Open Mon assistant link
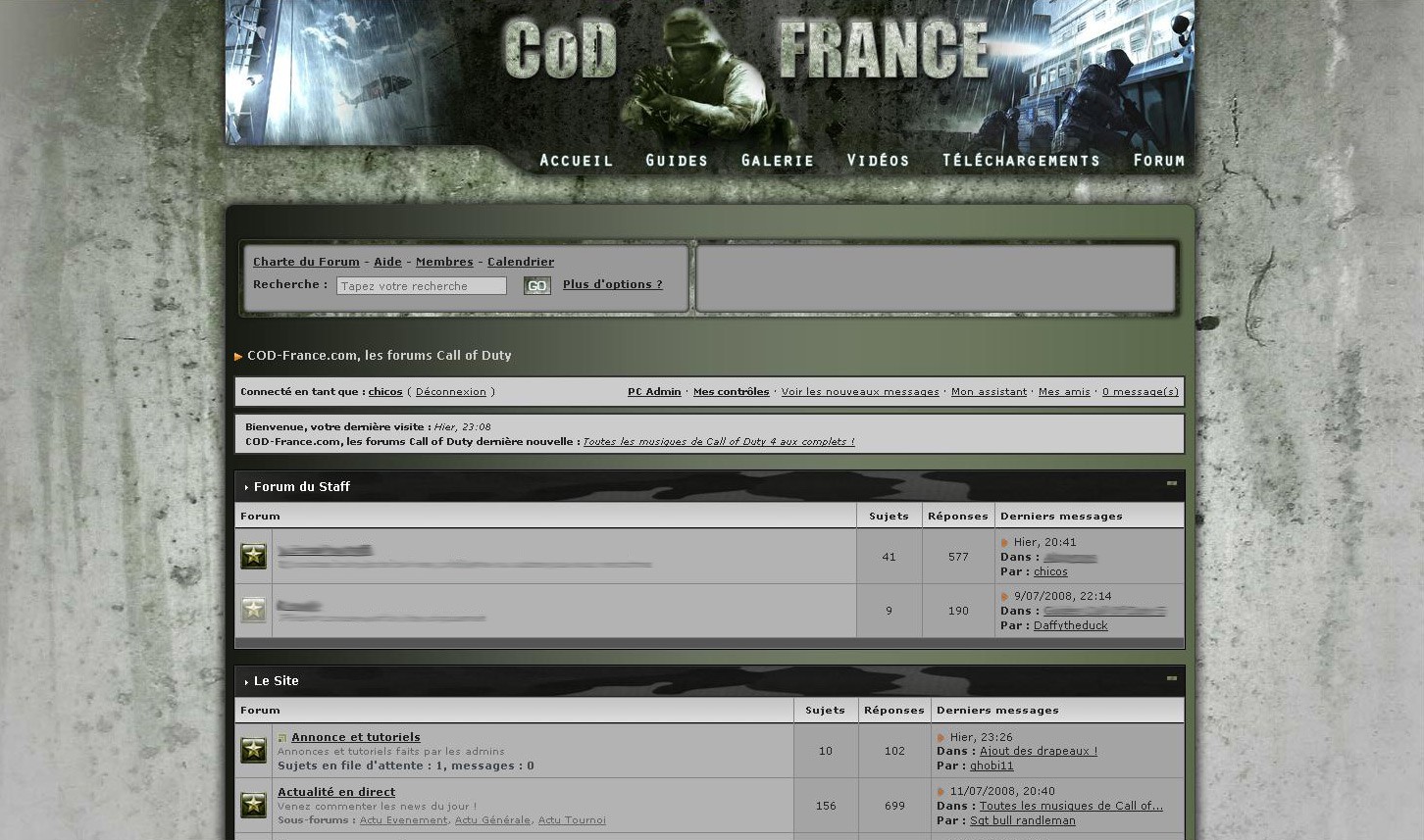 [x=989, y=392]
